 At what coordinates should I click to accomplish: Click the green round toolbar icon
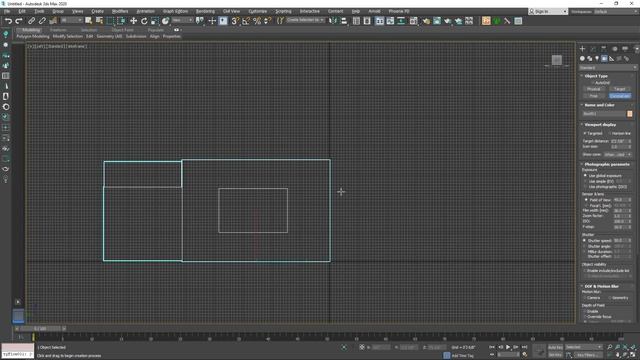(x=496, y=21)
